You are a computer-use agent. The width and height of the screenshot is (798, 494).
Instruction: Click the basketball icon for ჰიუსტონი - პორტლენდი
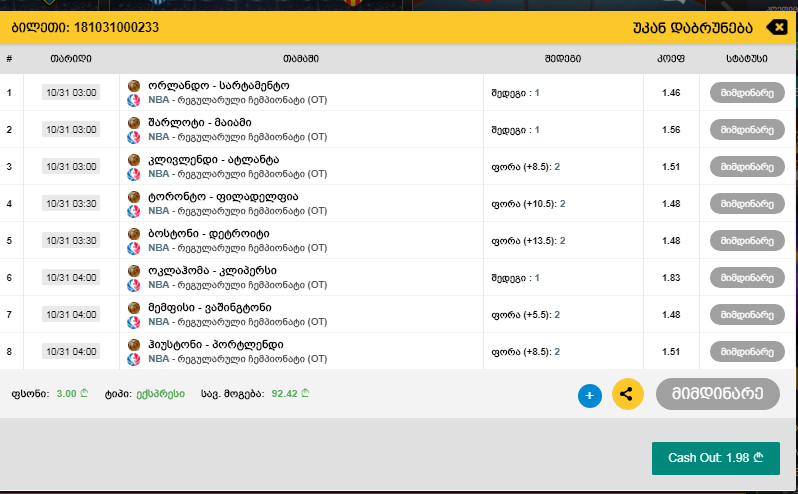[134, 344]
